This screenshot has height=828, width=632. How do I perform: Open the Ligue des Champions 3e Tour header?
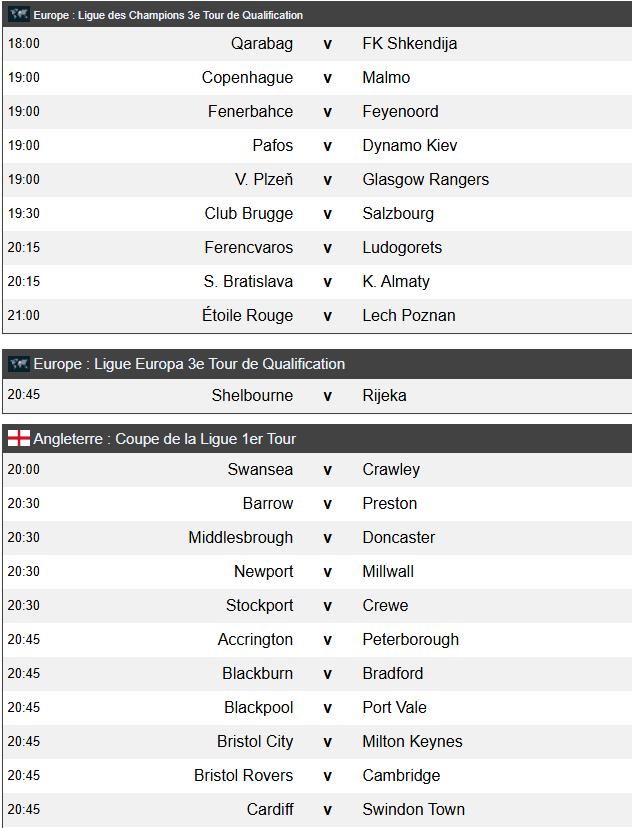(168, 15)
